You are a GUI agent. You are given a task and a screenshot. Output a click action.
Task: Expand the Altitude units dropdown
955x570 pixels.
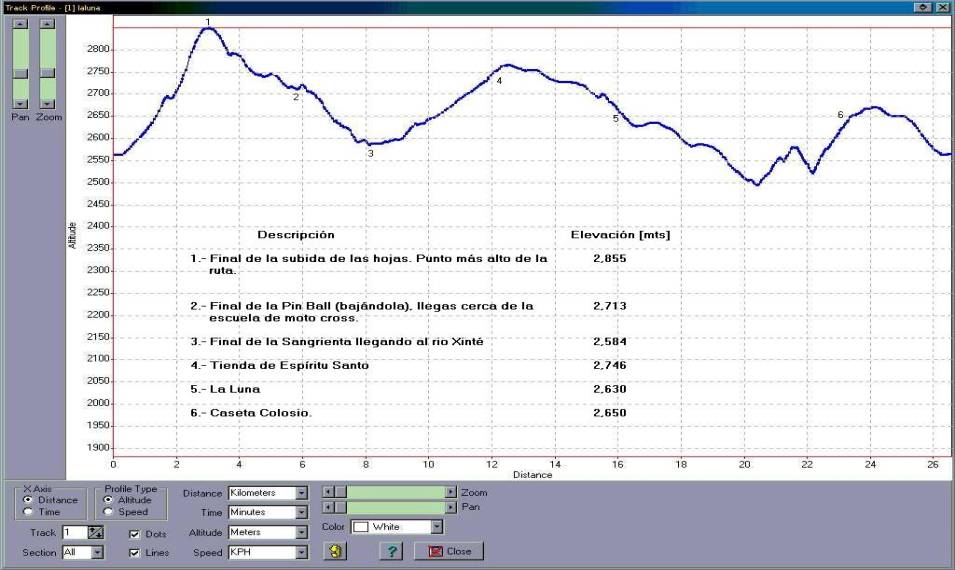(x=300, y=532)
